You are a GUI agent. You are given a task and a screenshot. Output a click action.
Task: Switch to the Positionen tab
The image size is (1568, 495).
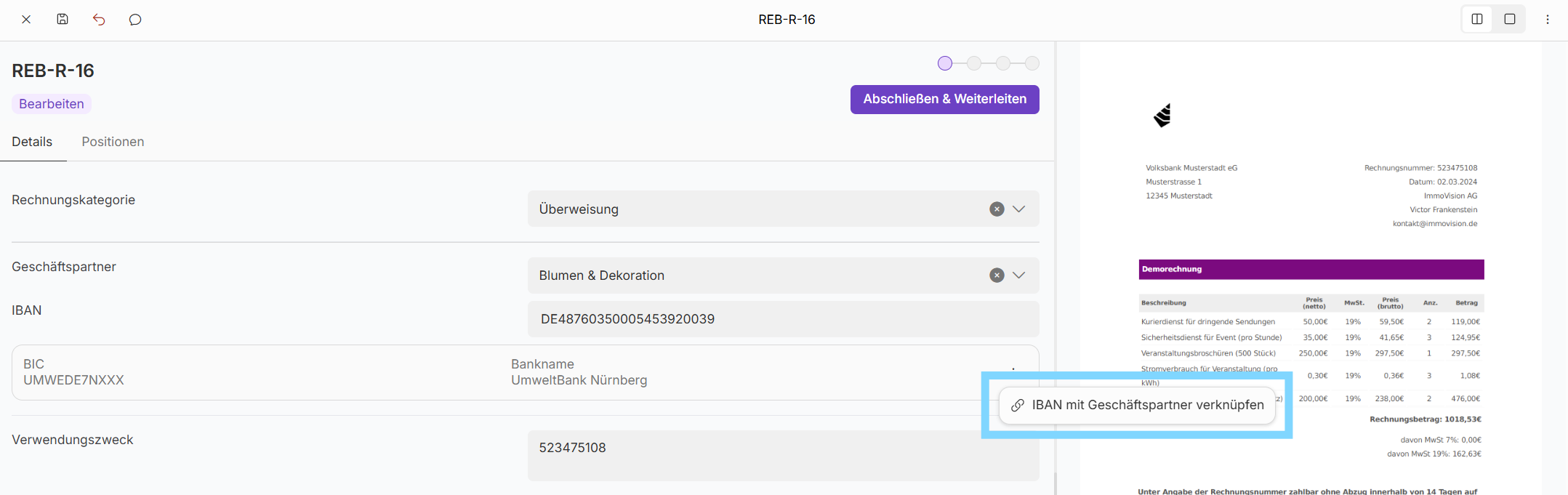click(113, 142)
